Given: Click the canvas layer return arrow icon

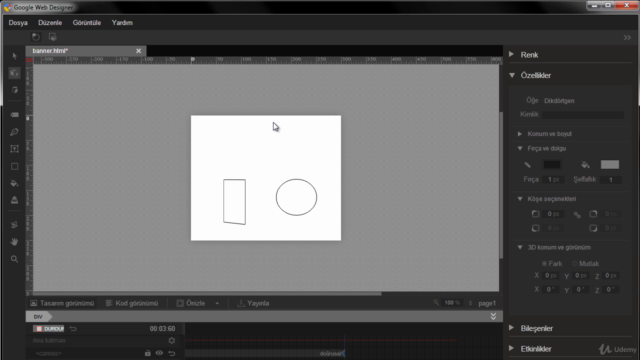Looking at the screenshot, I should (172, 353).
